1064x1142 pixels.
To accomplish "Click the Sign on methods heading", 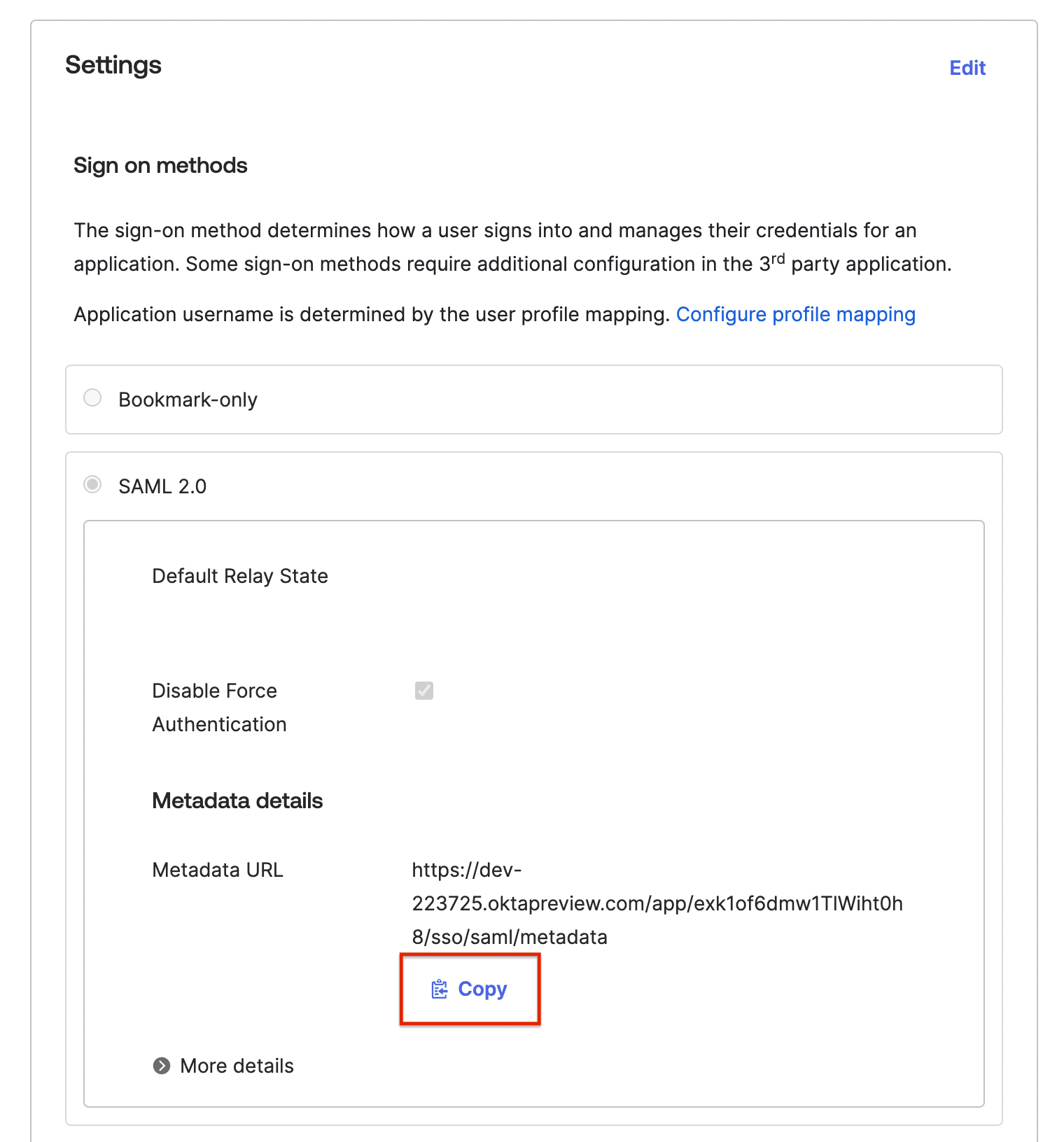I will click(160, 166).
